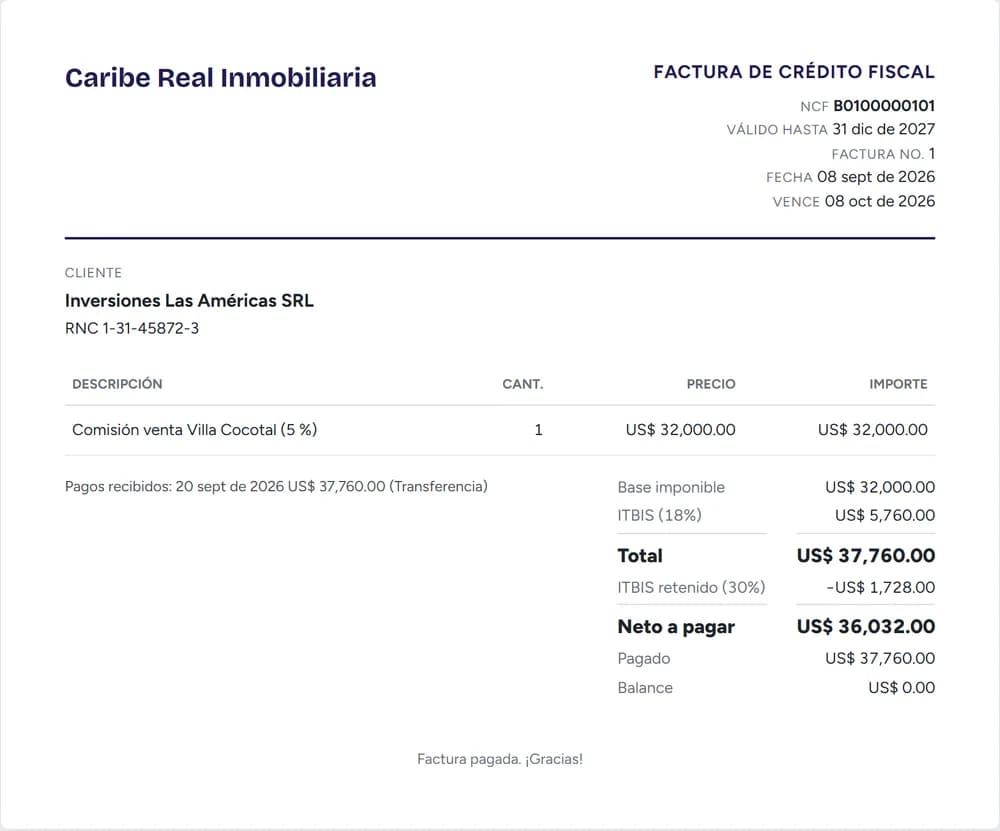This screenshot has height=831, width=1000.
Task: Select the invoice date 08 sept de 2026
Action: tap(876, 177)
